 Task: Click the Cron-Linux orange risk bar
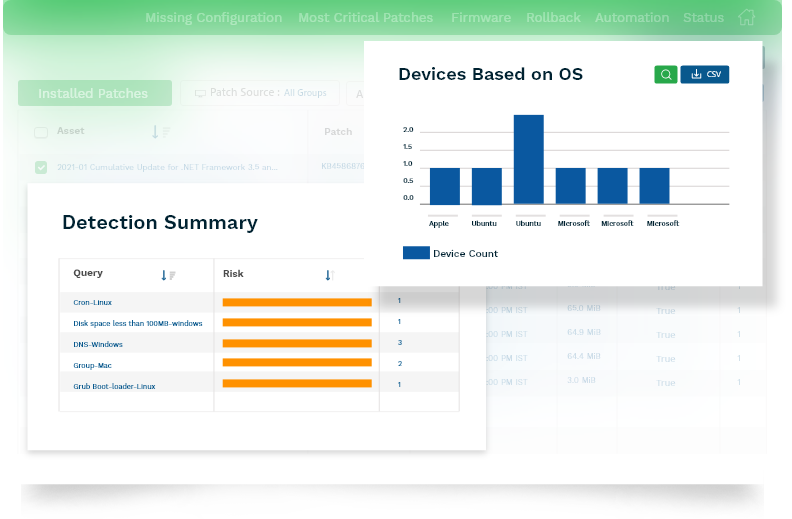click(297, 302)
